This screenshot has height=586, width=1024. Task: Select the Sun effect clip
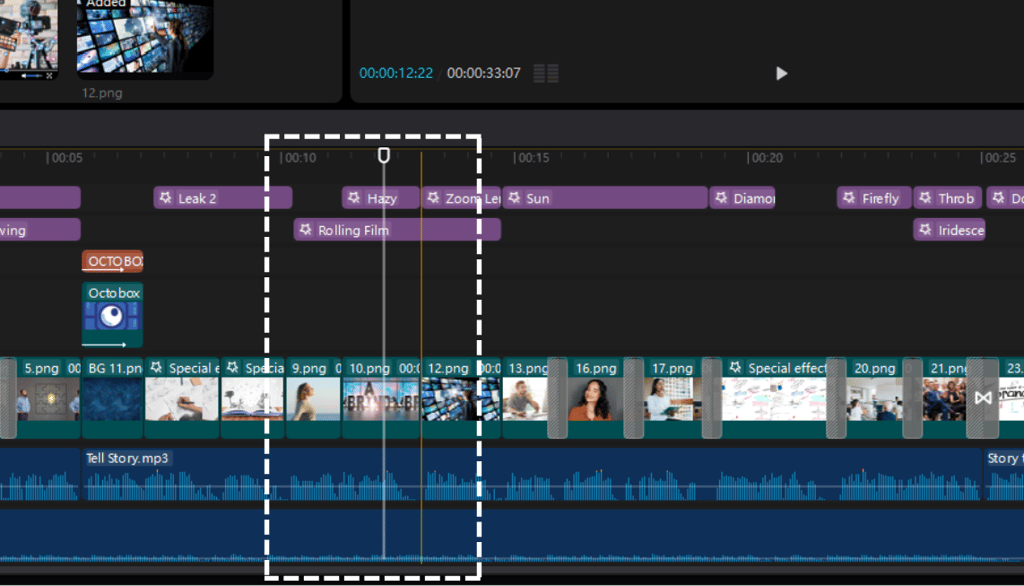(605, 198)
